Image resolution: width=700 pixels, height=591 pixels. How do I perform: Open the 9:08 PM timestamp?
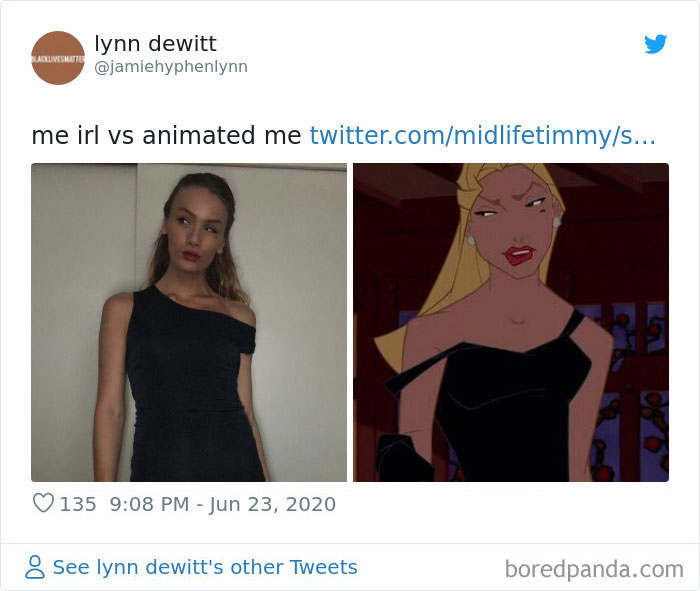click(150, 504)
